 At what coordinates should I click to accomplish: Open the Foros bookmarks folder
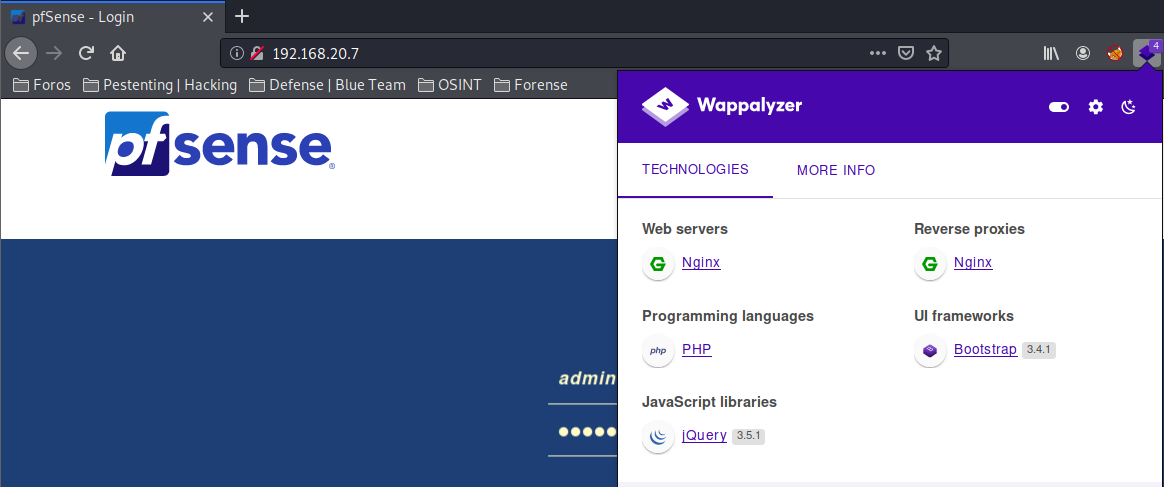(42, 85)
